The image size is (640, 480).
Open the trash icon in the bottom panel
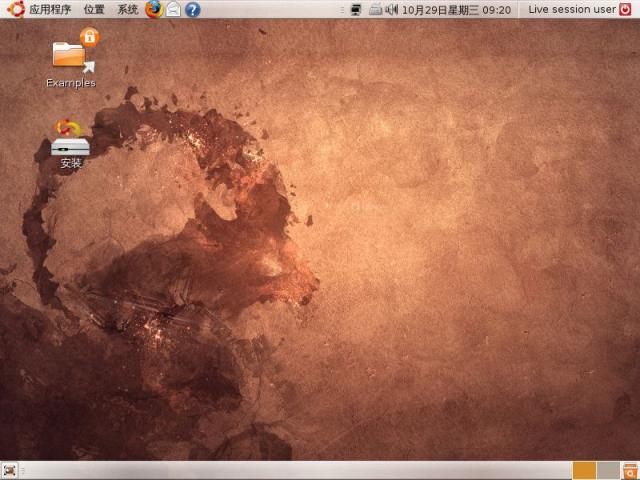(630, 471)
